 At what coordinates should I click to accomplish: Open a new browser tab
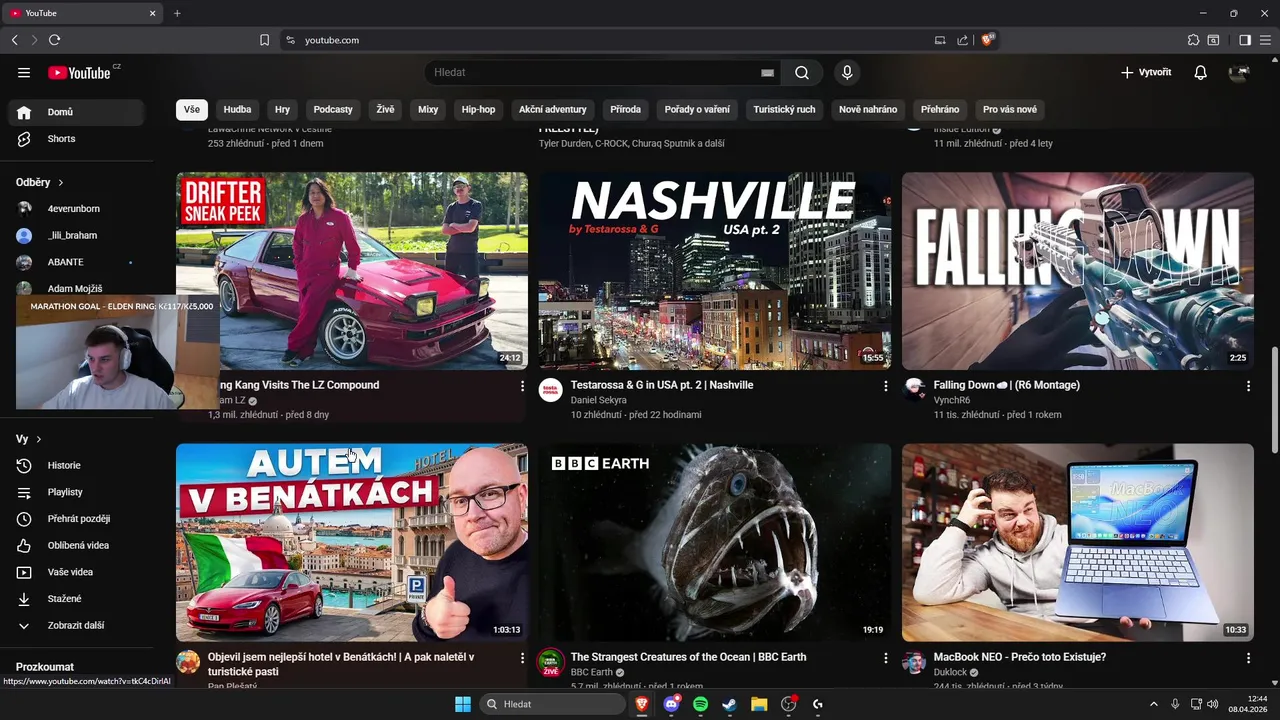(177, 13)
